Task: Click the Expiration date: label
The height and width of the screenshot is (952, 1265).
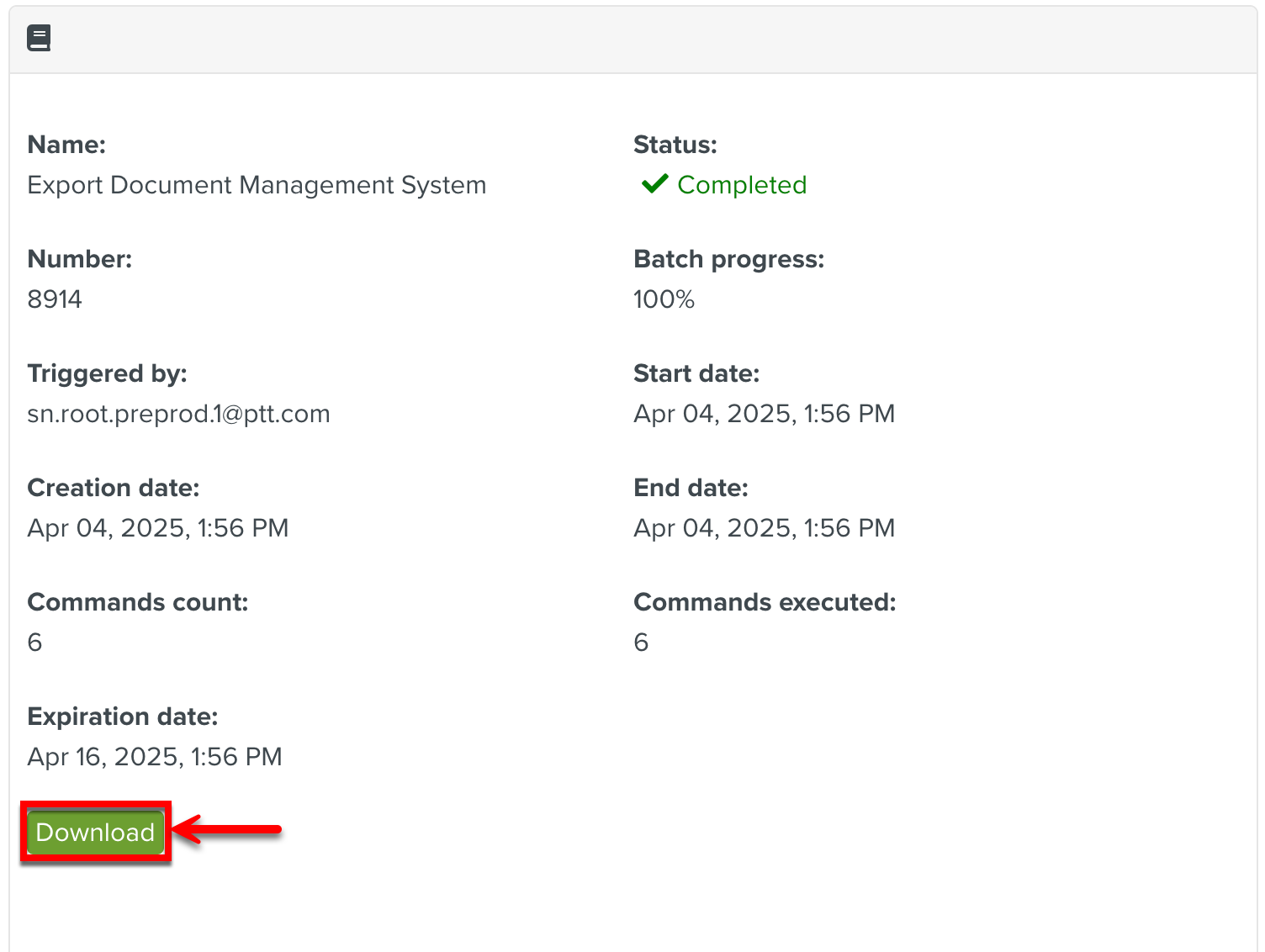Action: (123, 717)
